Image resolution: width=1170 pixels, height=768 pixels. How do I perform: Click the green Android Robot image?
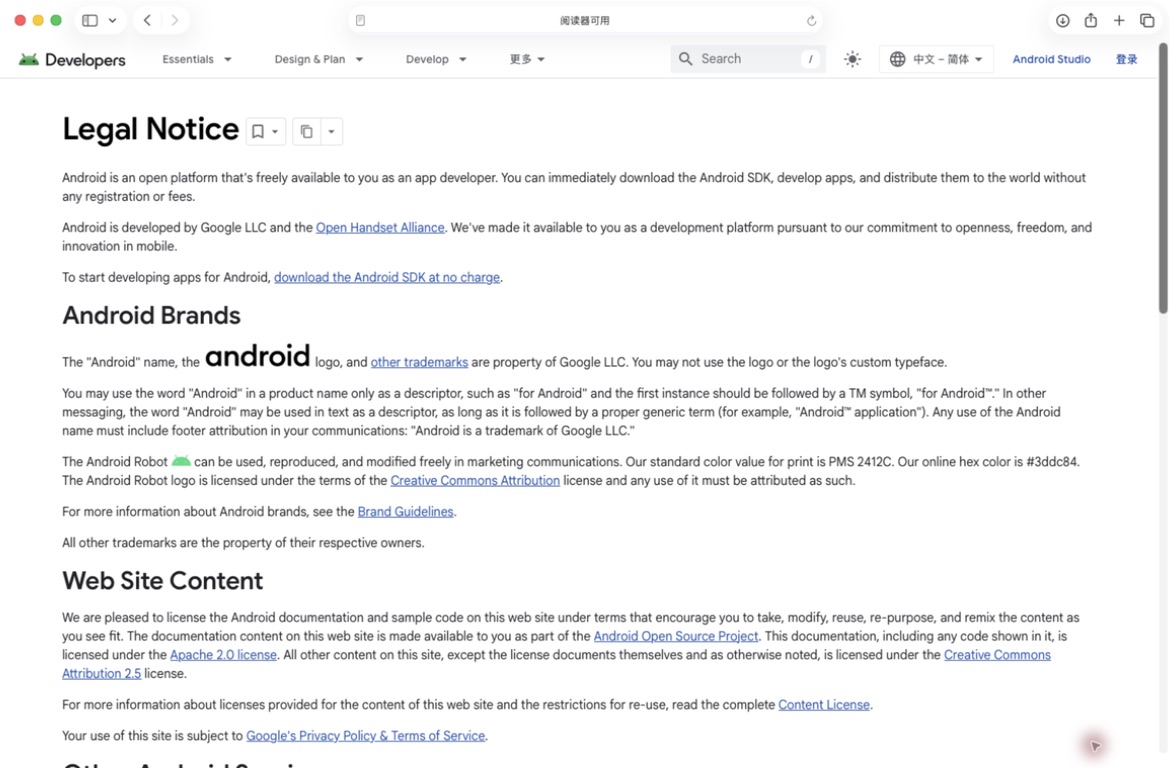181,461
